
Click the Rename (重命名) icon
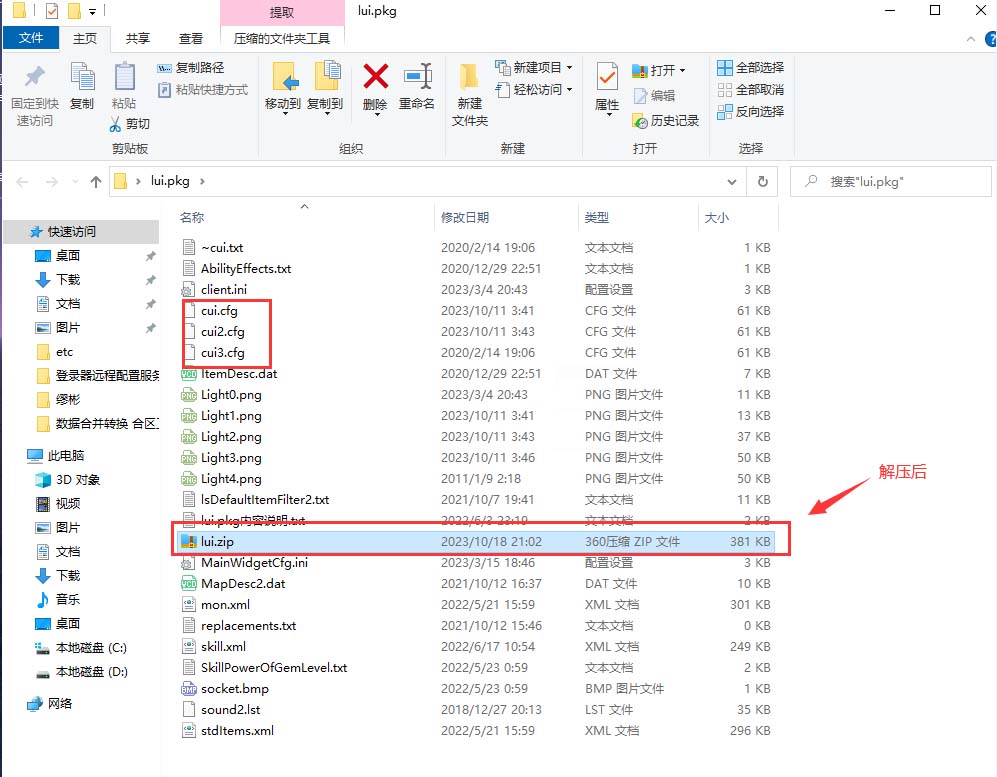click(x=418, y=76)
